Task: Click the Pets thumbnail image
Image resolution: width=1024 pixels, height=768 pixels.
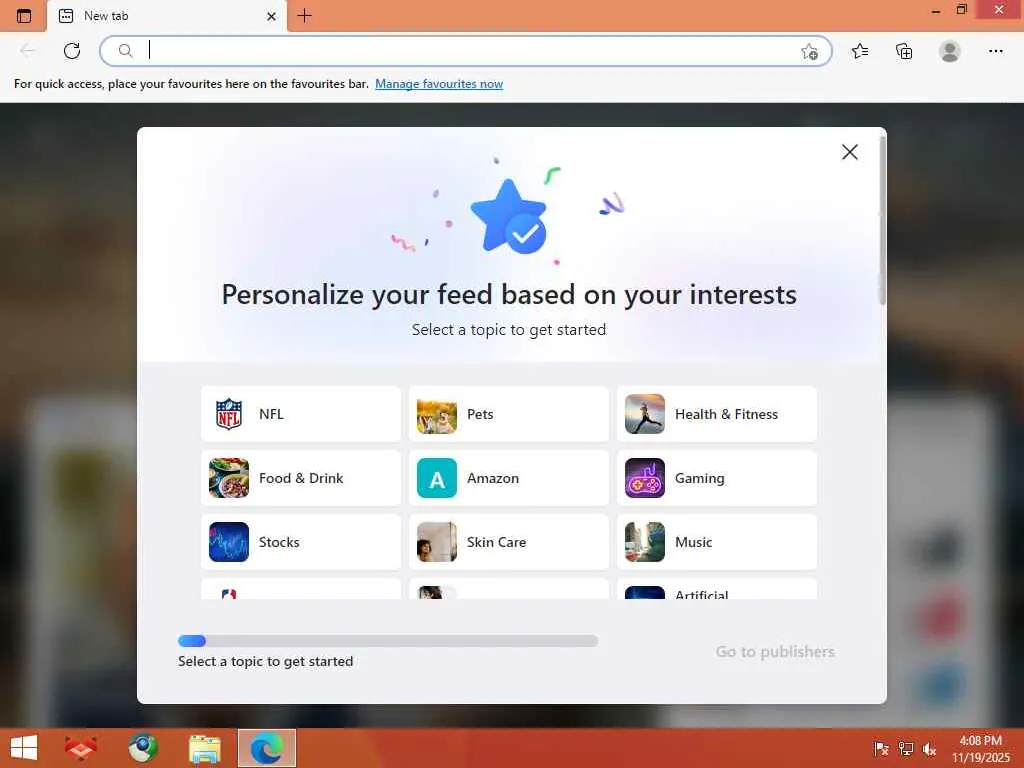Action: (x=437, y=414)
